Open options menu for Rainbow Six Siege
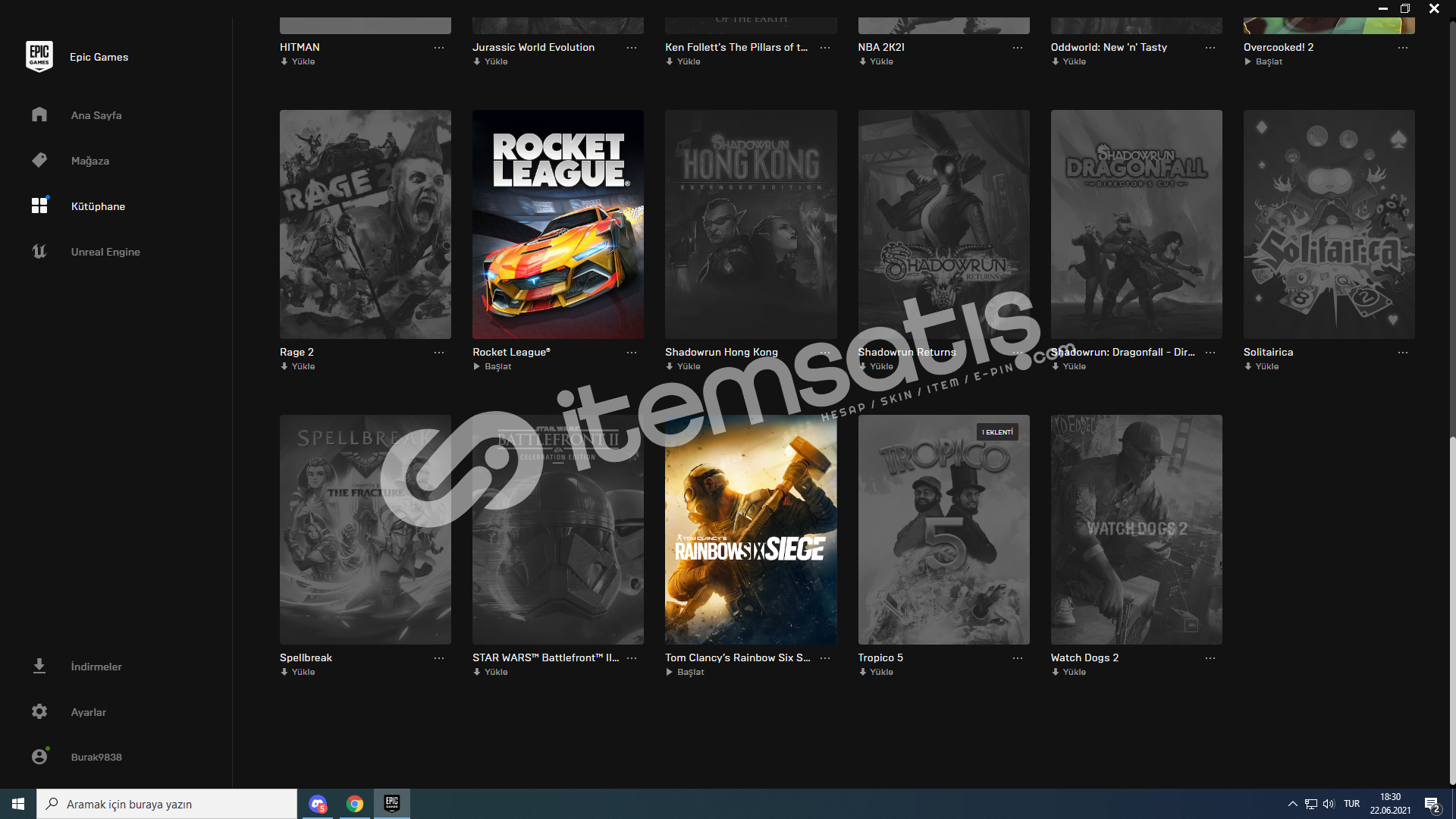 coord(825,657)
